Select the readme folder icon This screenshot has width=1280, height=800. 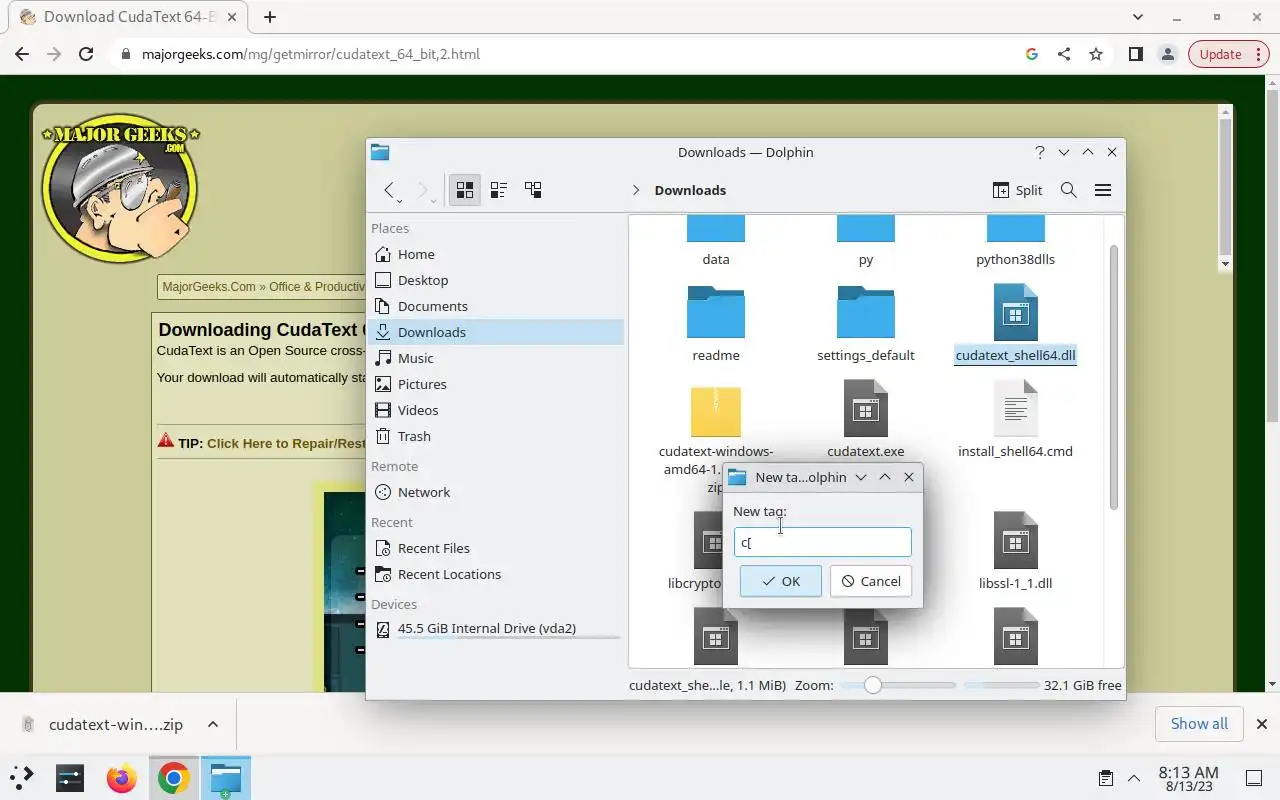[716, 313]
